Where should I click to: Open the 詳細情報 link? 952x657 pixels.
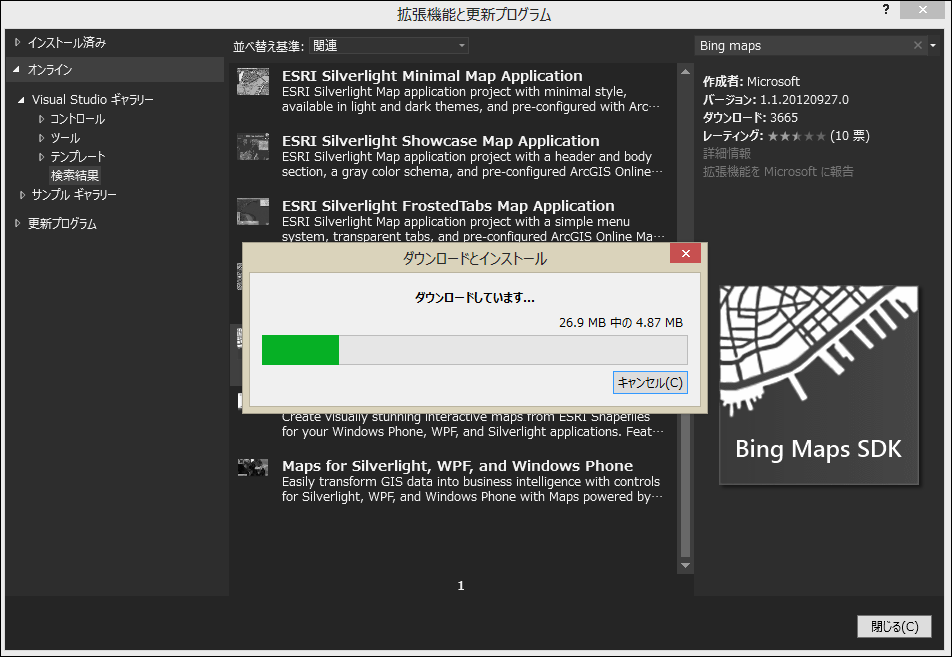(x=727, y=154)
